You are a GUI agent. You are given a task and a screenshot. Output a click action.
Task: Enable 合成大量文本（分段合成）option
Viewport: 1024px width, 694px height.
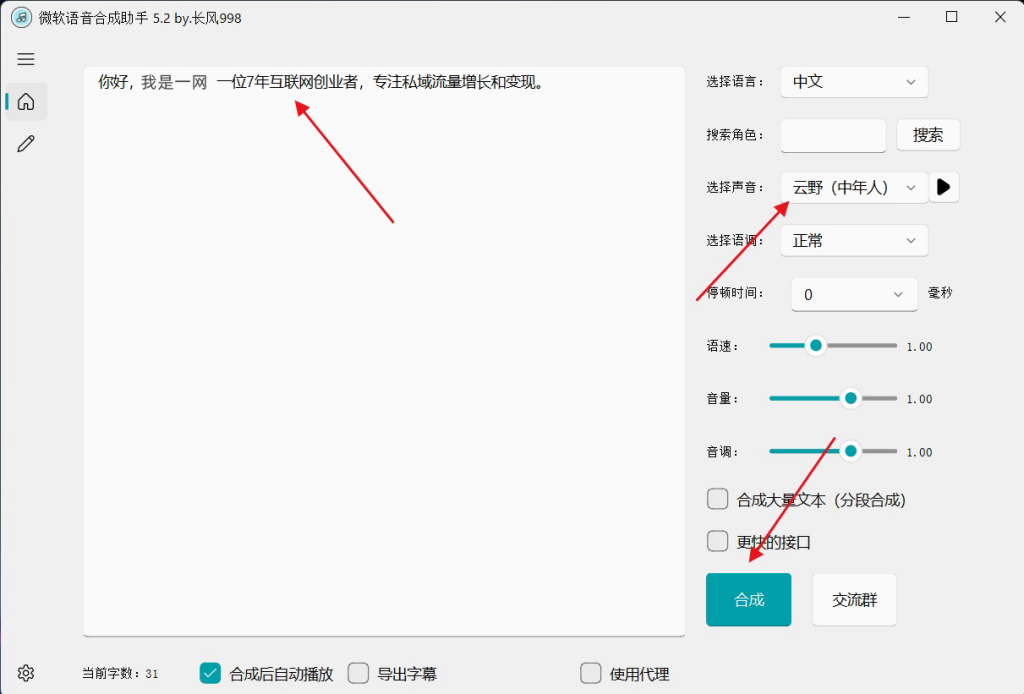pyautogui.click(x=717, y=498)
